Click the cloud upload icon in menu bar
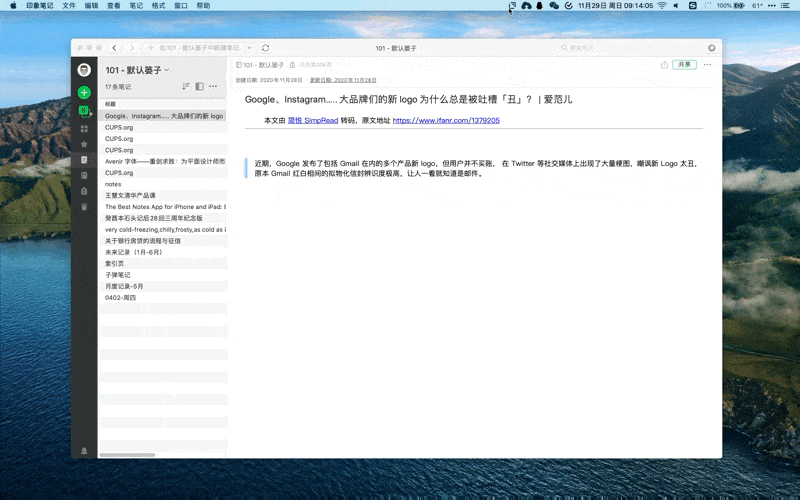The height and width of the screenshot is (500, 800). tap(526, 6)
